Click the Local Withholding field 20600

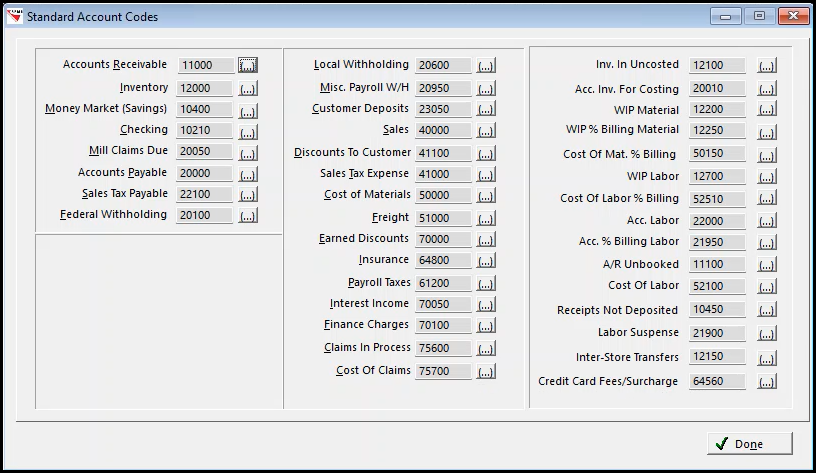tap(443, 65)
